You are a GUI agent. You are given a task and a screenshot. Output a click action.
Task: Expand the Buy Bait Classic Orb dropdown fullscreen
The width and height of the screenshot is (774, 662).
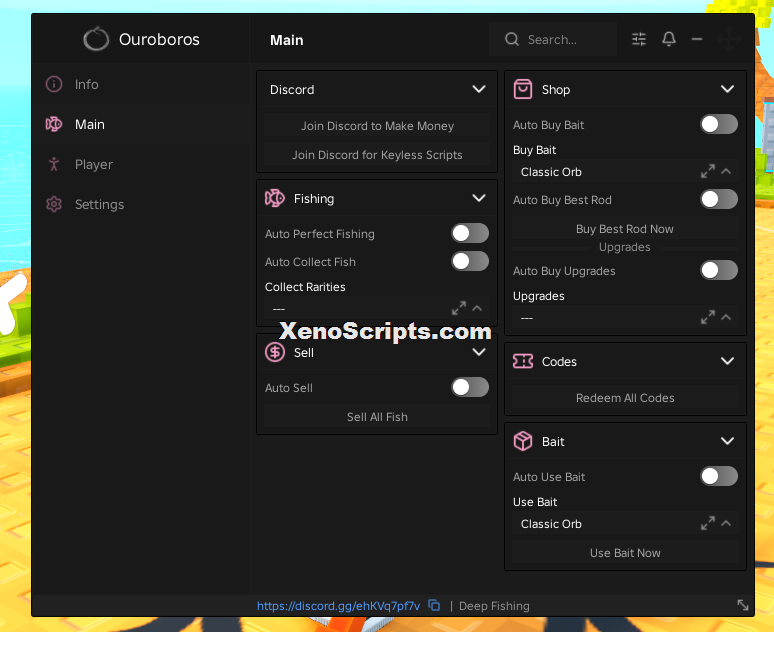pyautogui.click(x=707, y=171)
